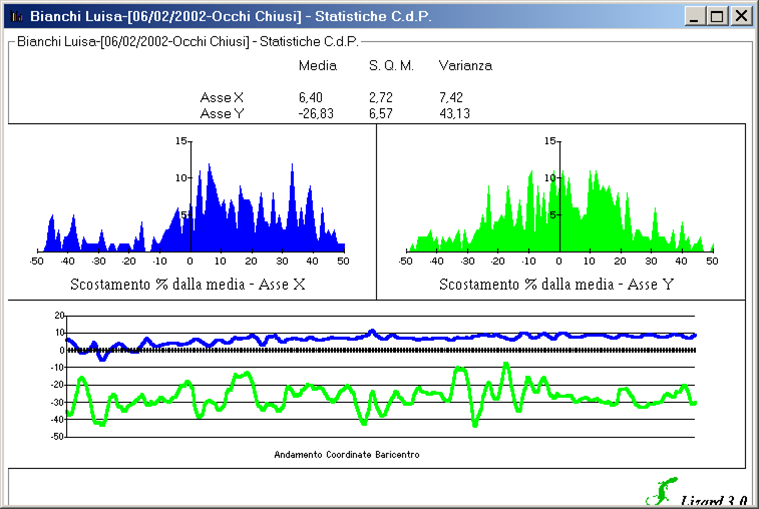Click the 'Scostamento % dalla media - Asse Y' caption

point(557,285)
